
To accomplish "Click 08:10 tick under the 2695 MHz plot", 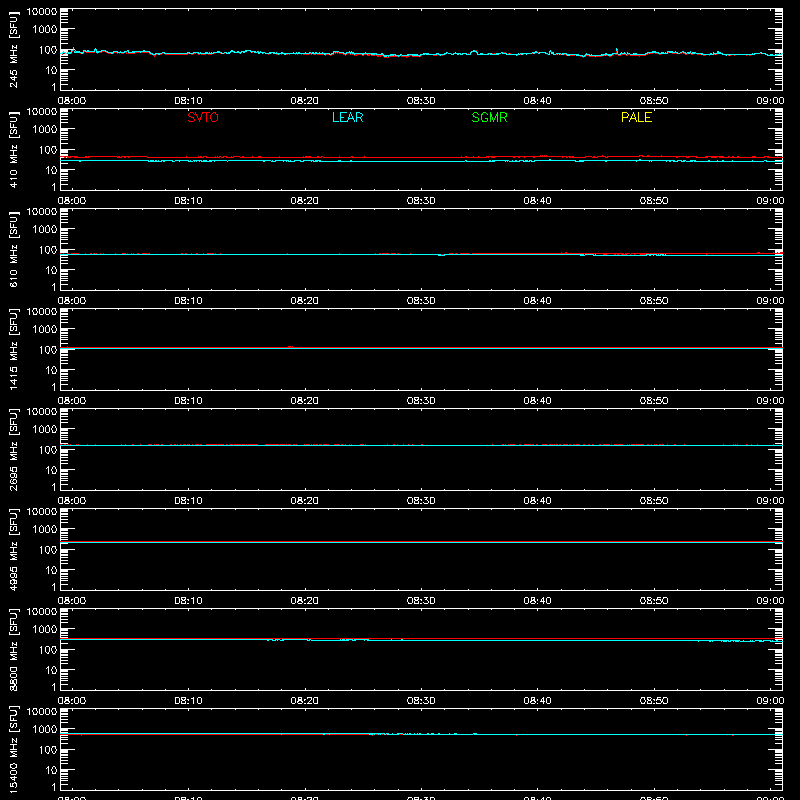I will (x=188, y=501).
